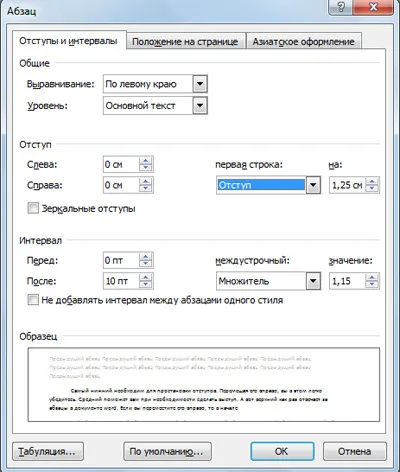The image size is (400, 472).
Task: Check Не добавлять интервал между абзацами
Action: pos(33,299)
